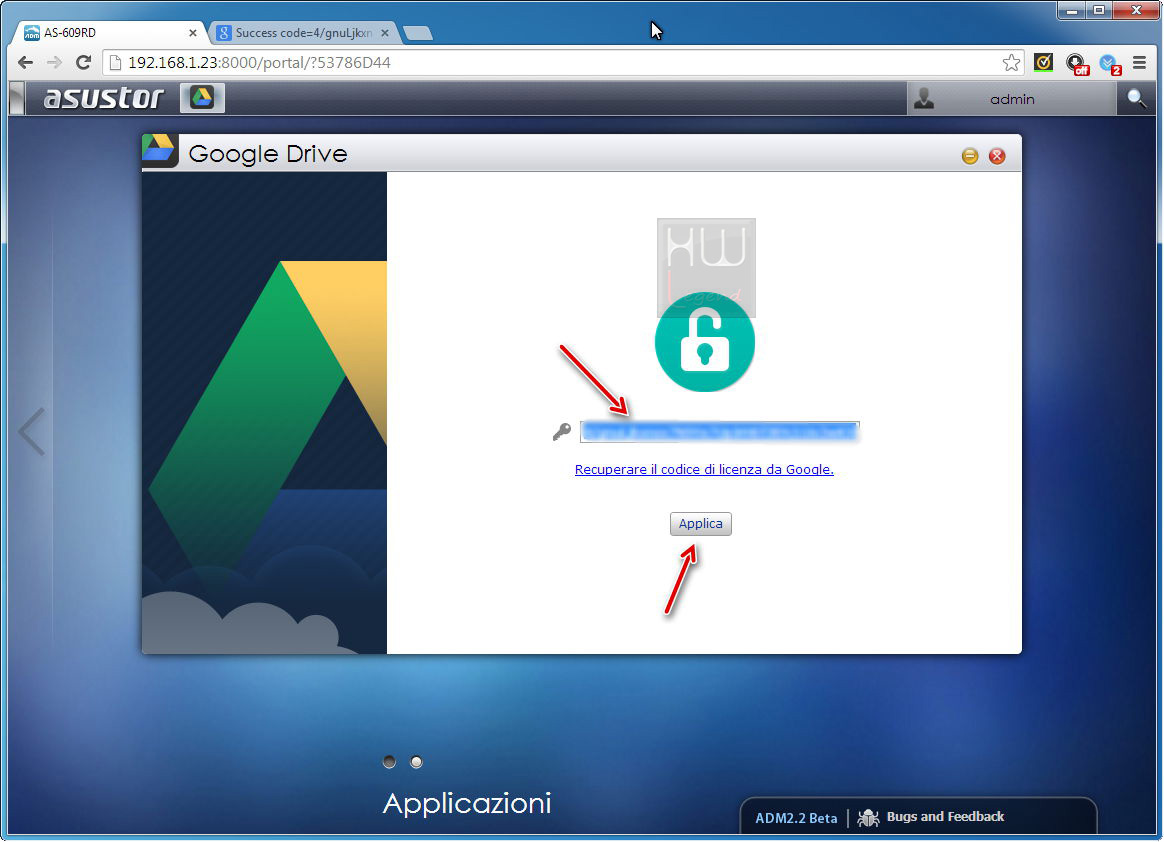Screen dimensions: 1164x842
Task: Maximize the Chrome browser window
Action: pos(1099,10)
